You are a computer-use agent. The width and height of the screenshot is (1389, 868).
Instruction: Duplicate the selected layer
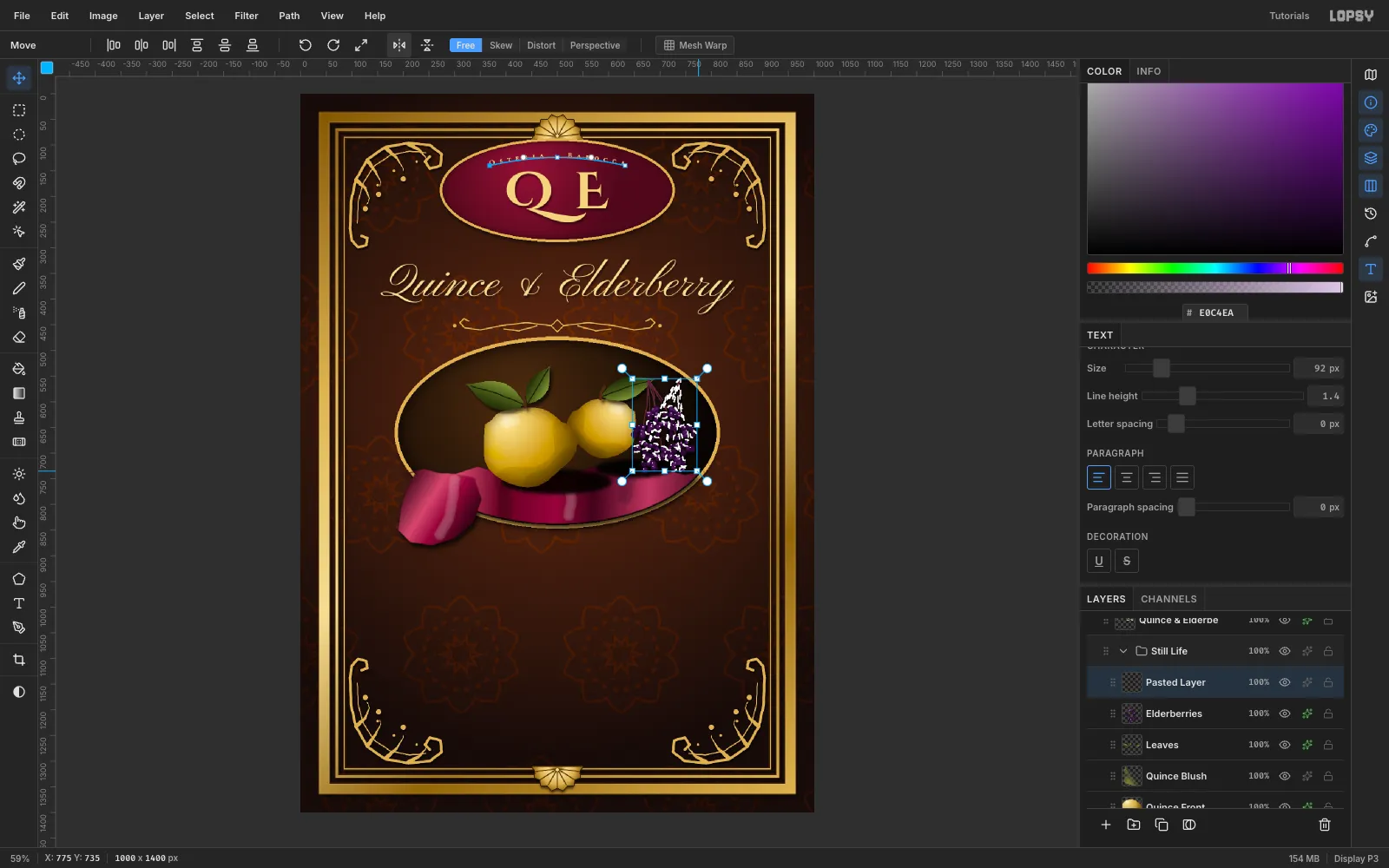tap(1162, 825)
